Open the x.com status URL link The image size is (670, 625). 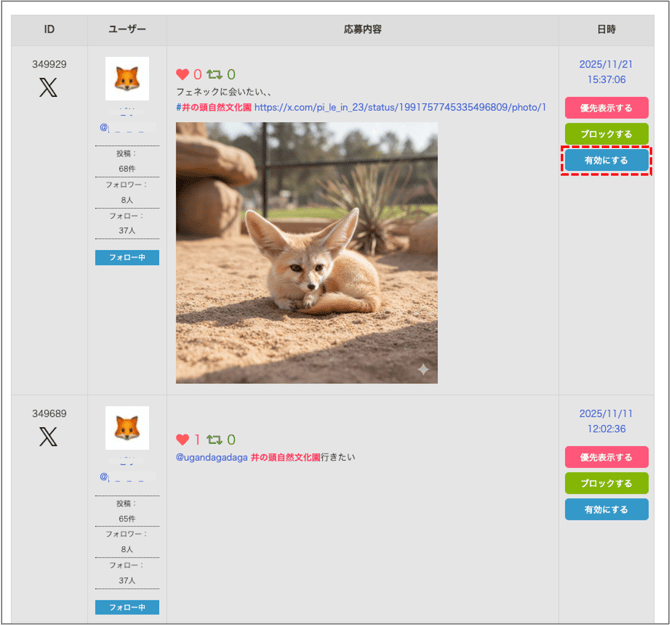point(400,106)
